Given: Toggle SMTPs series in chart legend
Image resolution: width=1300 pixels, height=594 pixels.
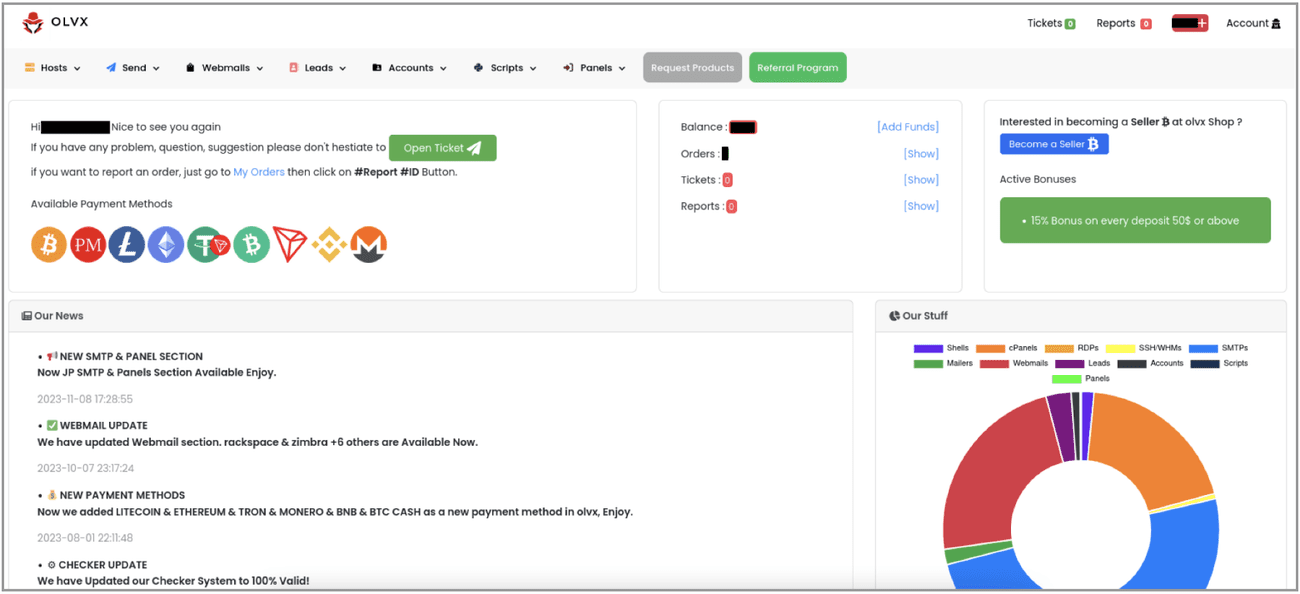Looking at the screenshot, I should 1218,348.
